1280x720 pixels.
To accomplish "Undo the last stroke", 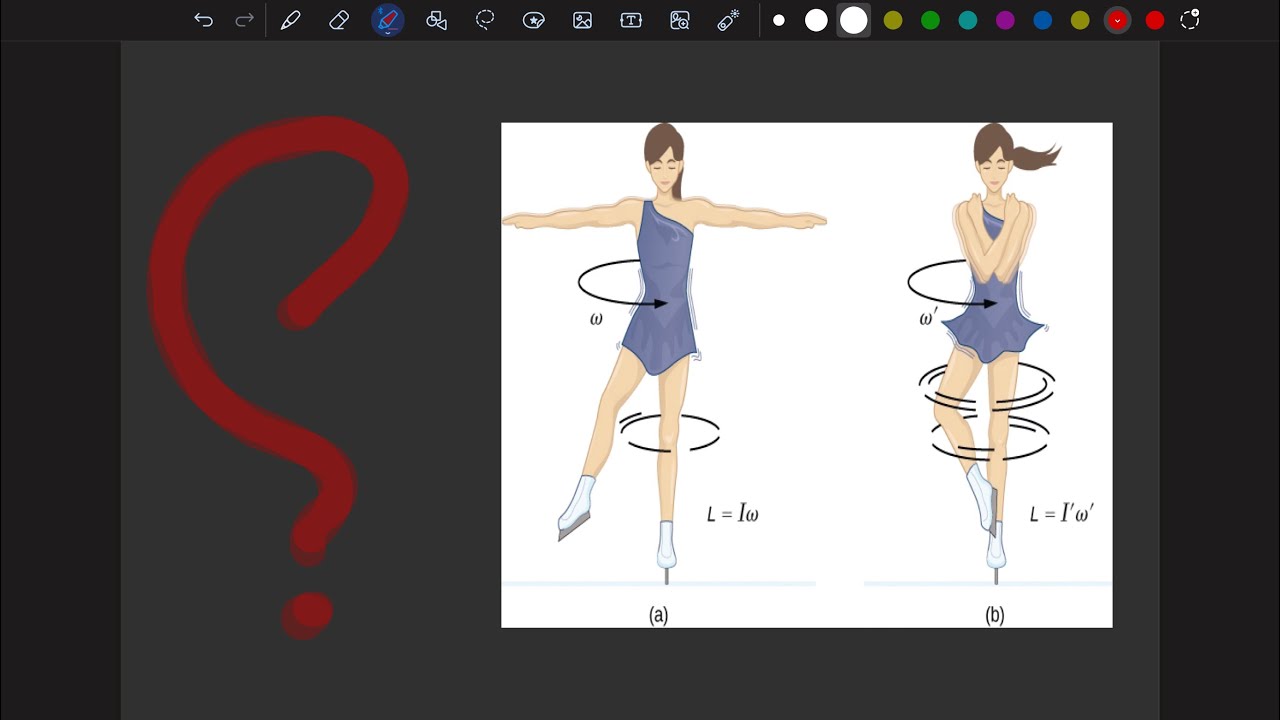I will click(x=203, y=20).
